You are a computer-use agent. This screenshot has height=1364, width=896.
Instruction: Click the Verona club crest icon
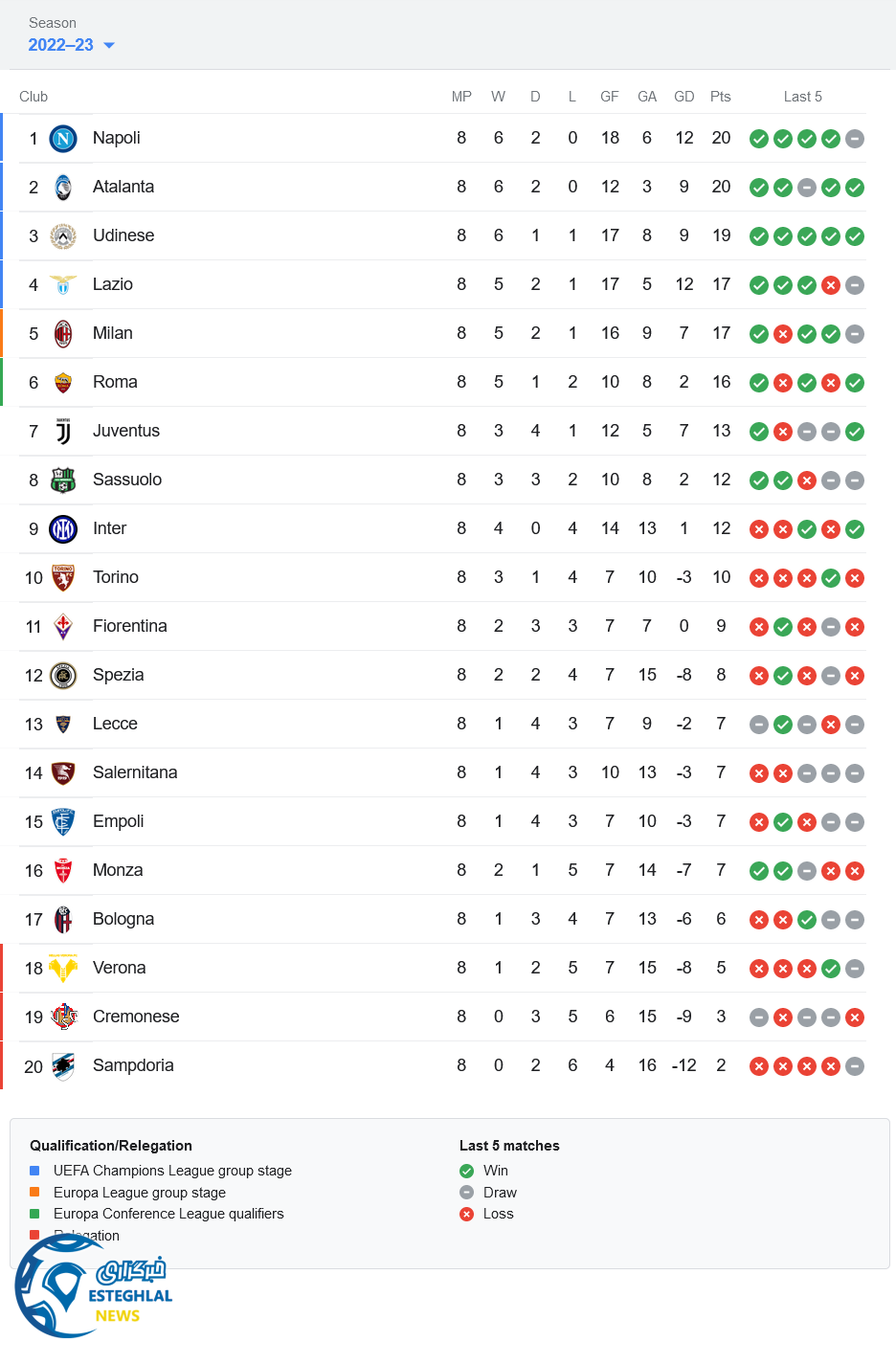[x=63, y=969]
